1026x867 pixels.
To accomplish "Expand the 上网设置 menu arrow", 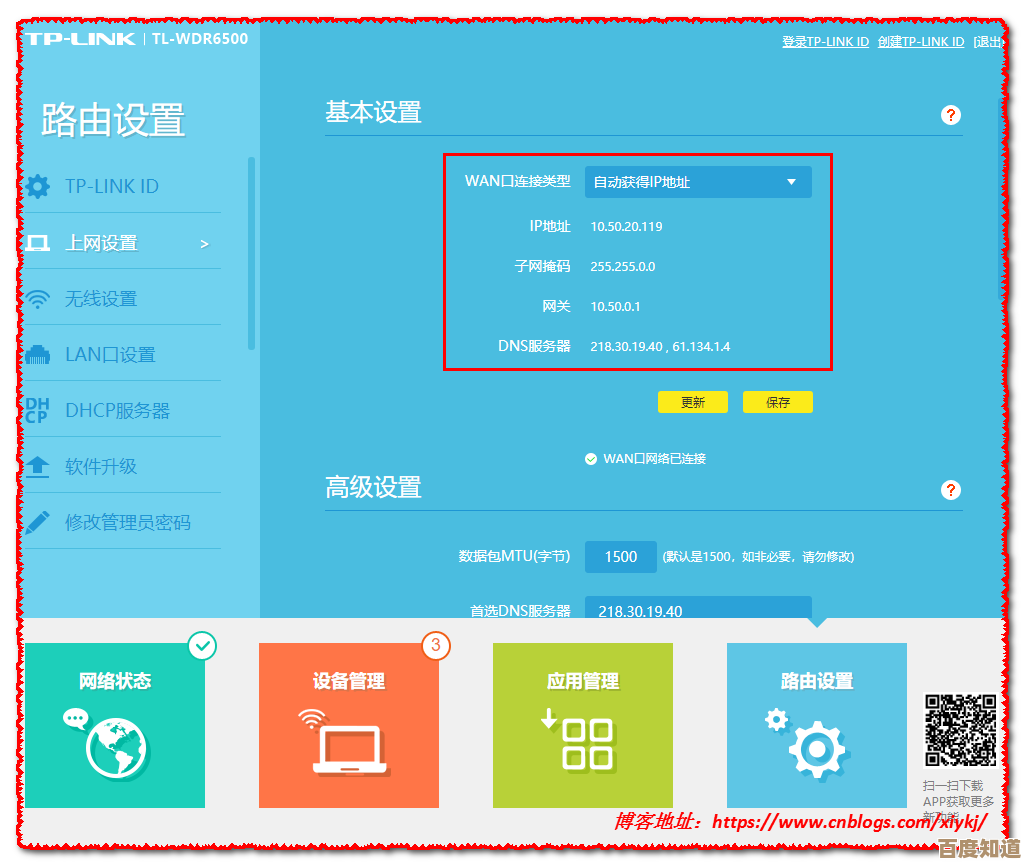I will 204,242.
